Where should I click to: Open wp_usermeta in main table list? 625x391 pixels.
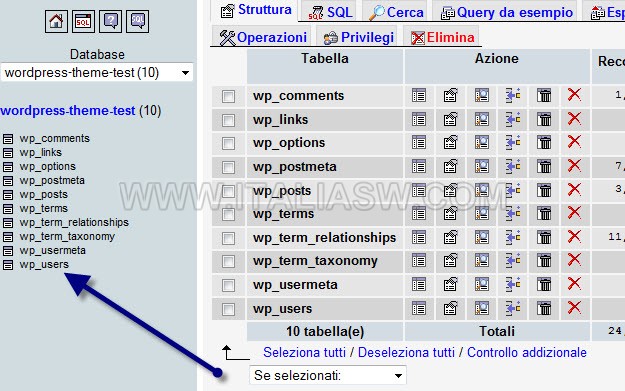pyautogui.click(x=295, y=285)
